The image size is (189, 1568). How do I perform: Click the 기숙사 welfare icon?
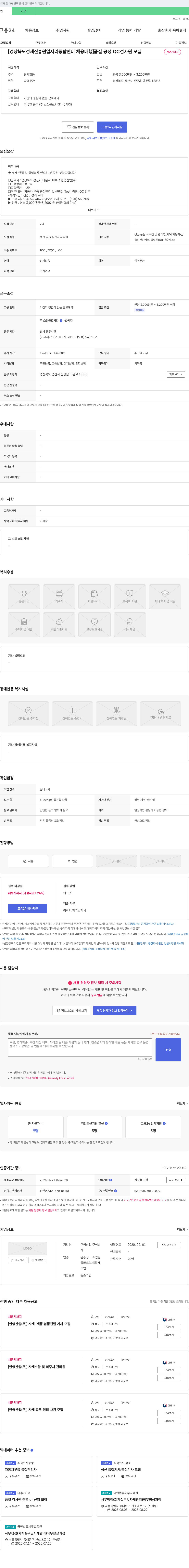point(59,597)
